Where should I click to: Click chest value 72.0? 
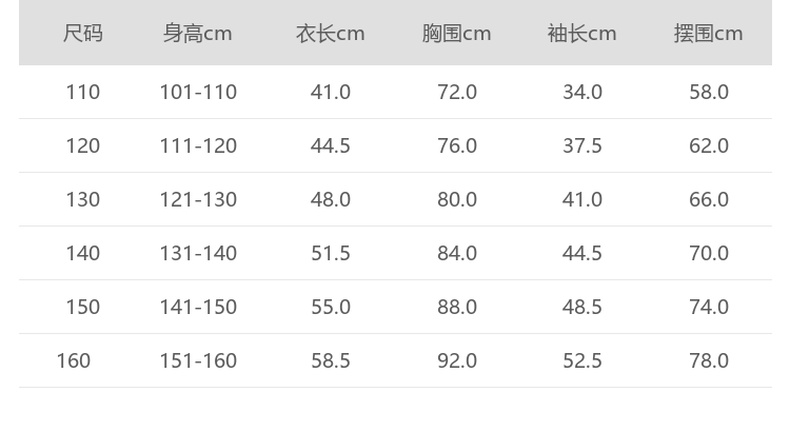(x=457, y=92)
